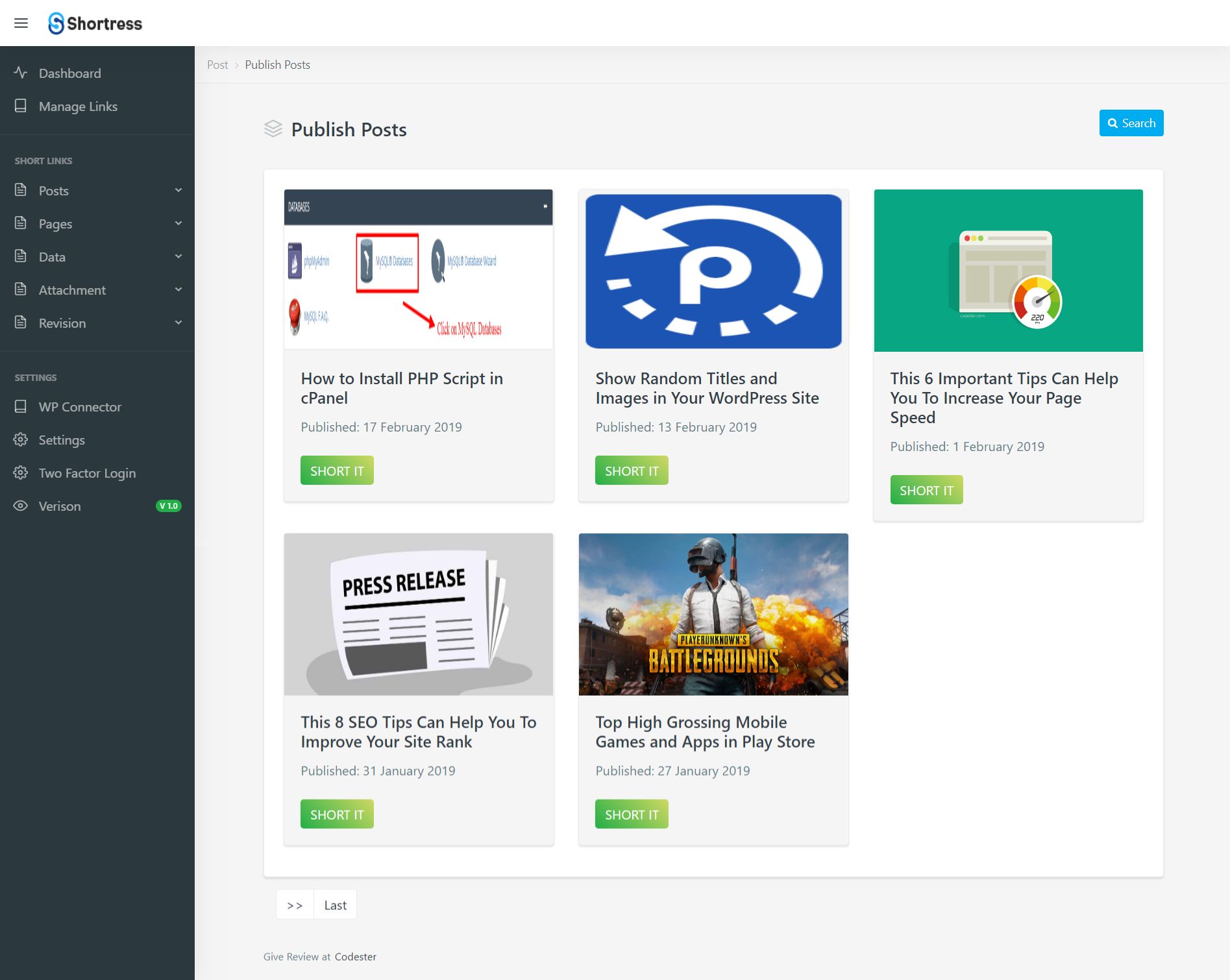Click title "How to Install PHP Script in cPanel"
Screen dimensions: 1230x980
point(402,388)
